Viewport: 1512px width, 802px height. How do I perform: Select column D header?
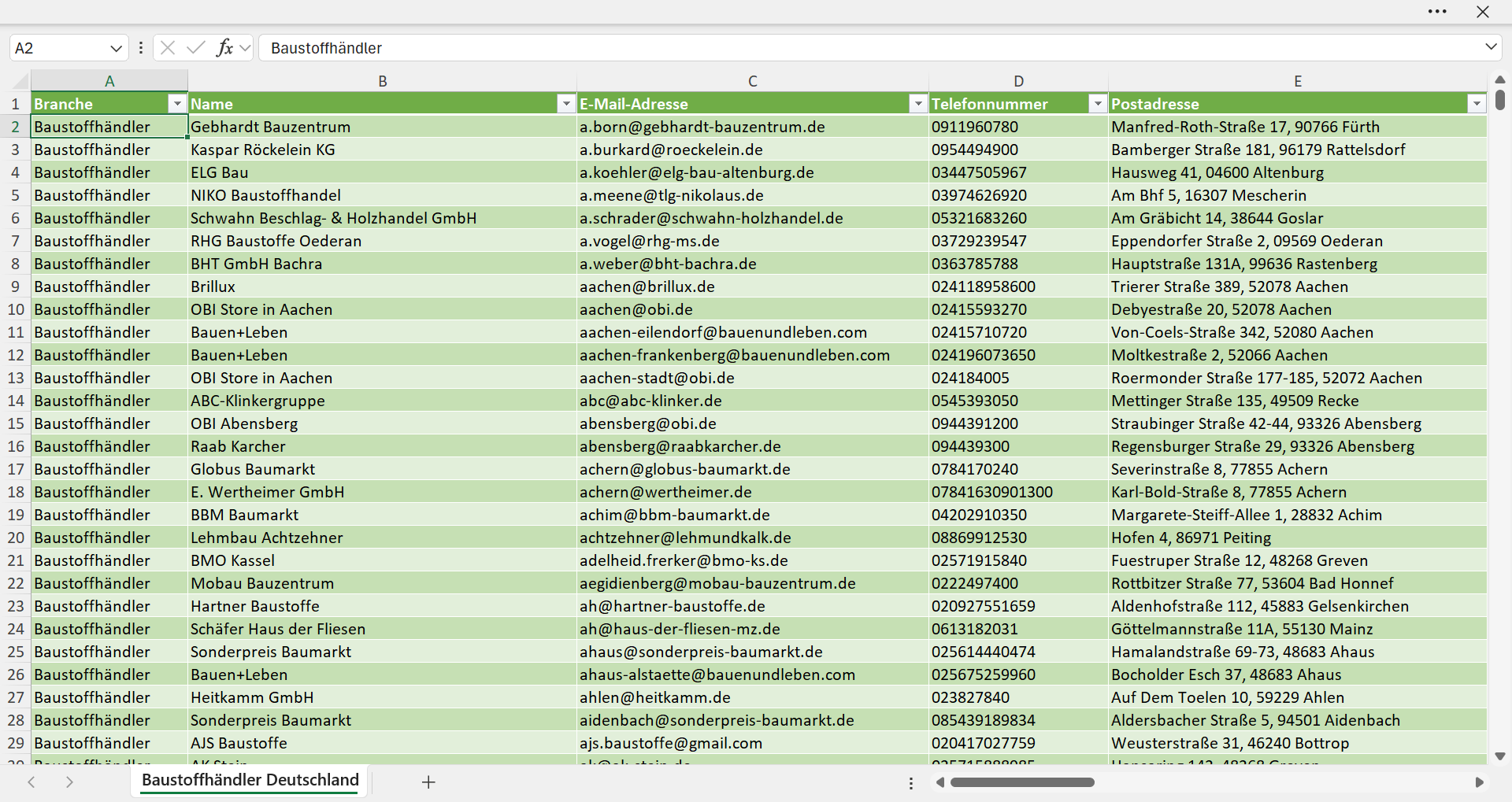click(x=1019, y=81)
